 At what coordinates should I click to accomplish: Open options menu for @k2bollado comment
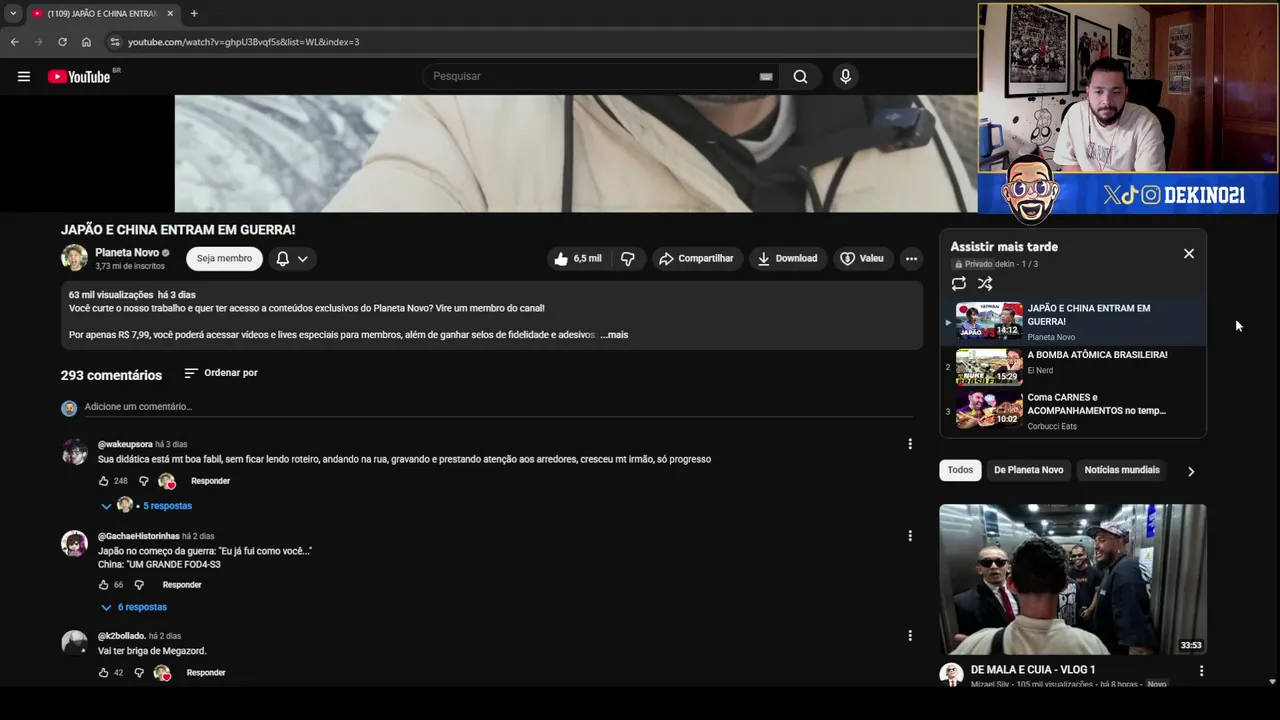pos(910,636)
